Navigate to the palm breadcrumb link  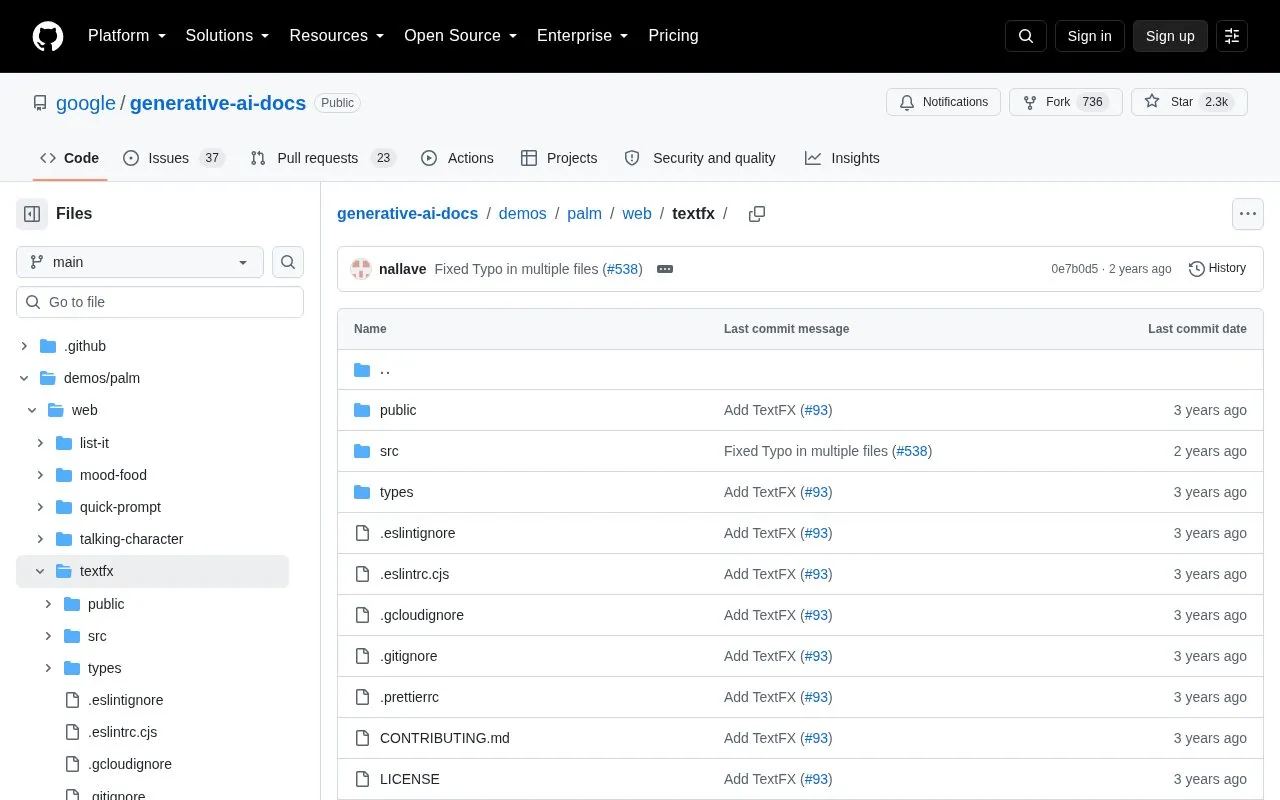pos(585,214)
